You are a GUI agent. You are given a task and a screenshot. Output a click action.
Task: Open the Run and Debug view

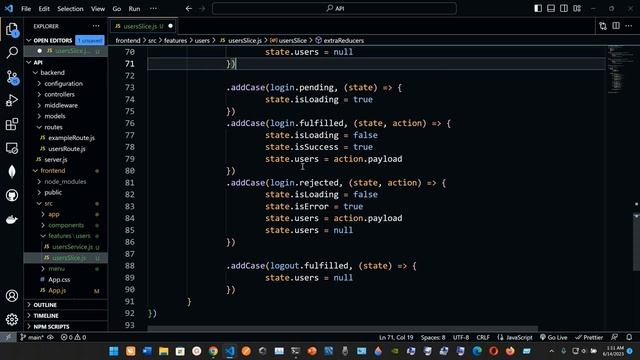[x=12, y=100]
